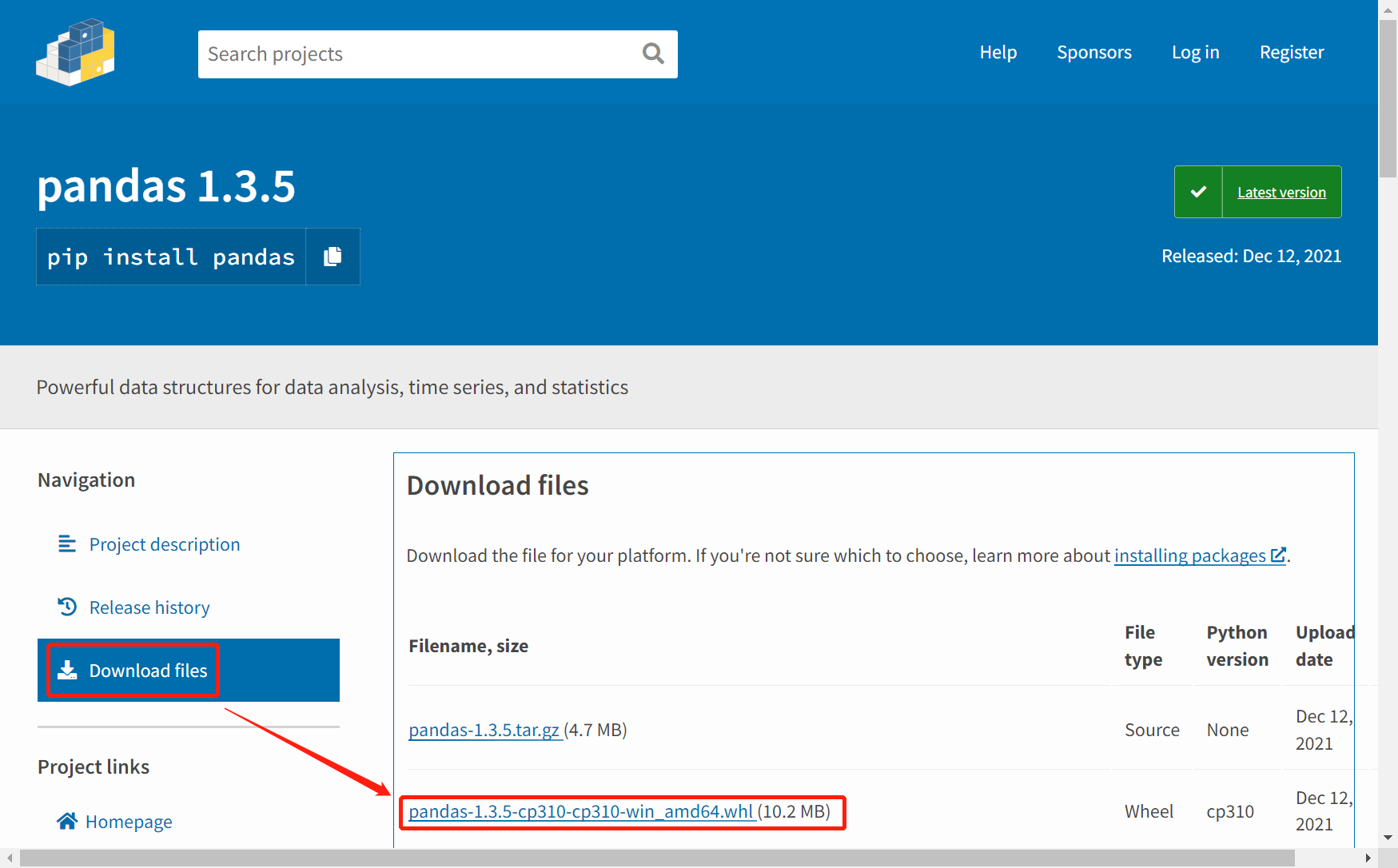Image resolution: width=1398 pixels, height=868 pixels.
Task: Click the scrollbar down arrow
Action: (x=1388, y=838)
